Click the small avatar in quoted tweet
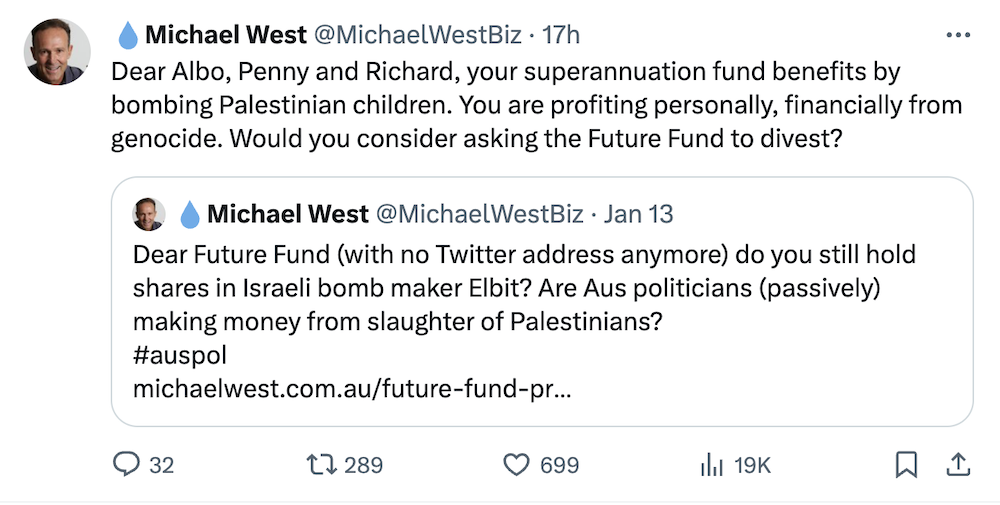The width and height of the screenshot is (1000, 505). 150,214
